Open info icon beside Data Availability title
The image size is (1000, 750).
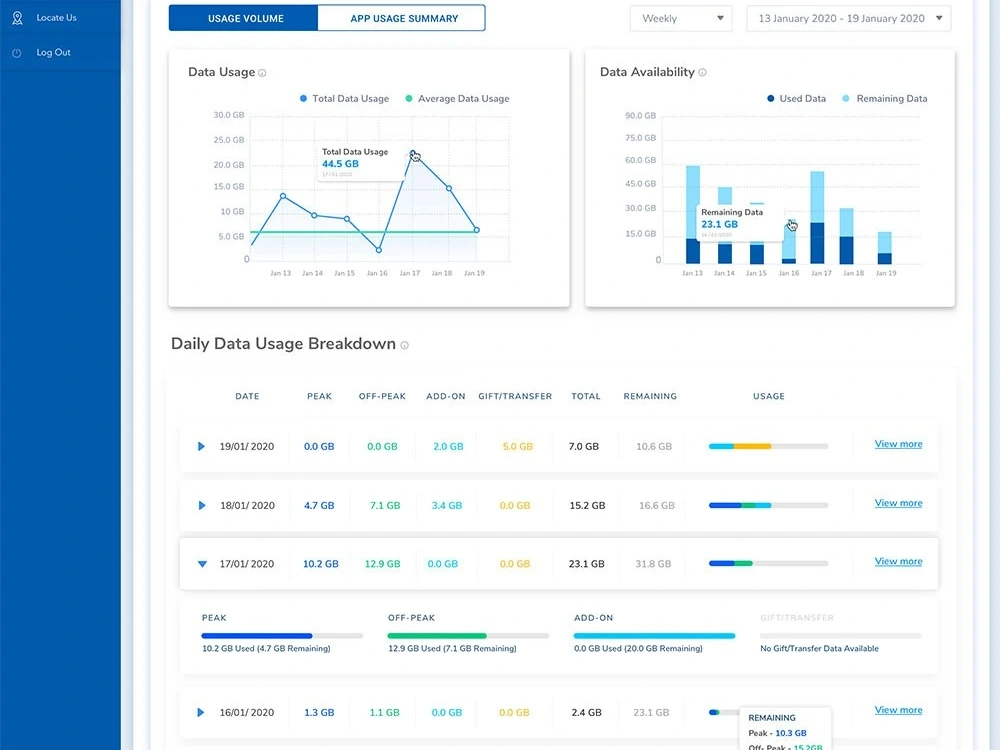click(702, 73)
